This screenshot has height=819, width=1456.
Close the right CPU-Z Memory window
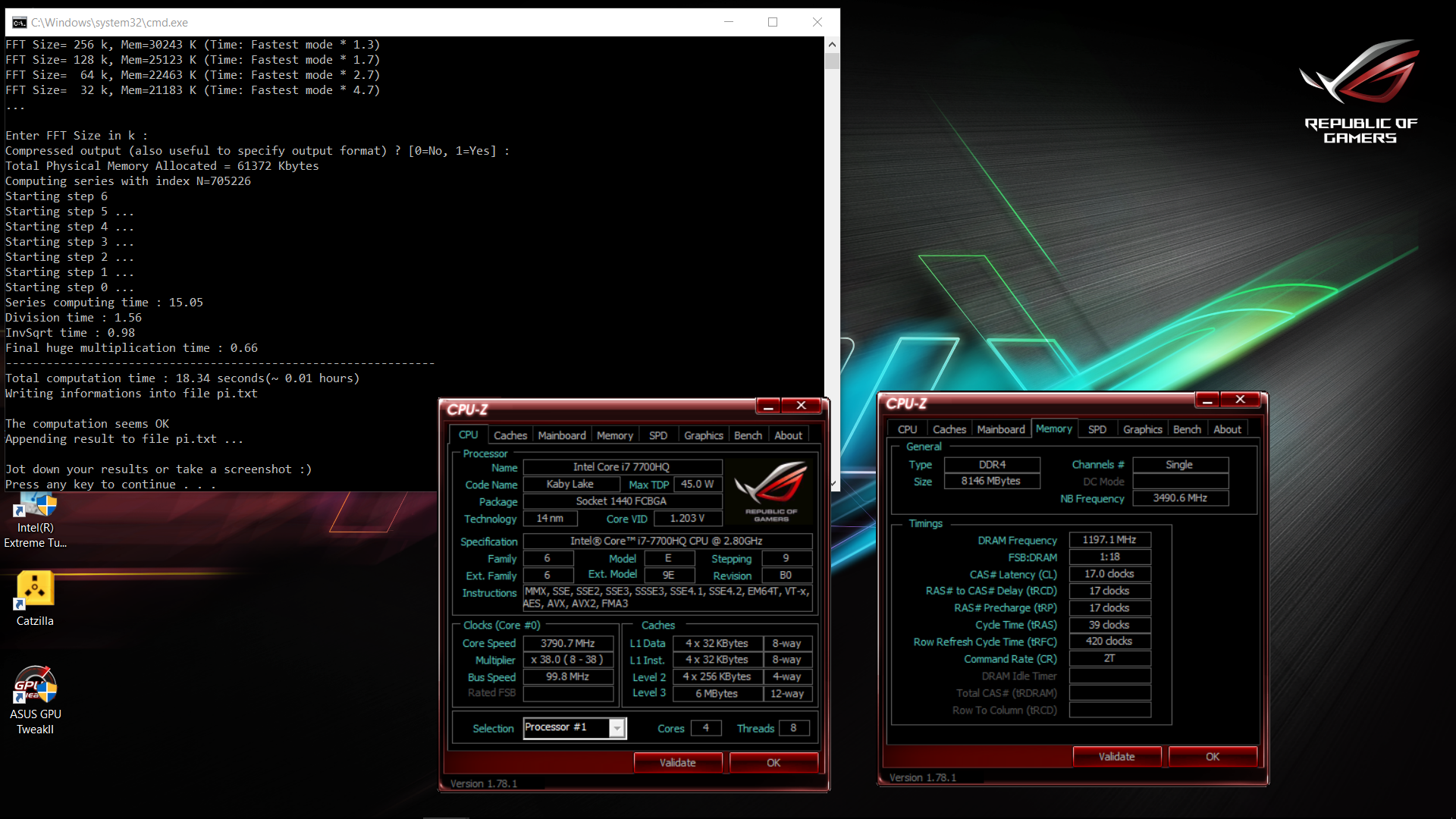pyautogui.click(x=1240, y=400)
